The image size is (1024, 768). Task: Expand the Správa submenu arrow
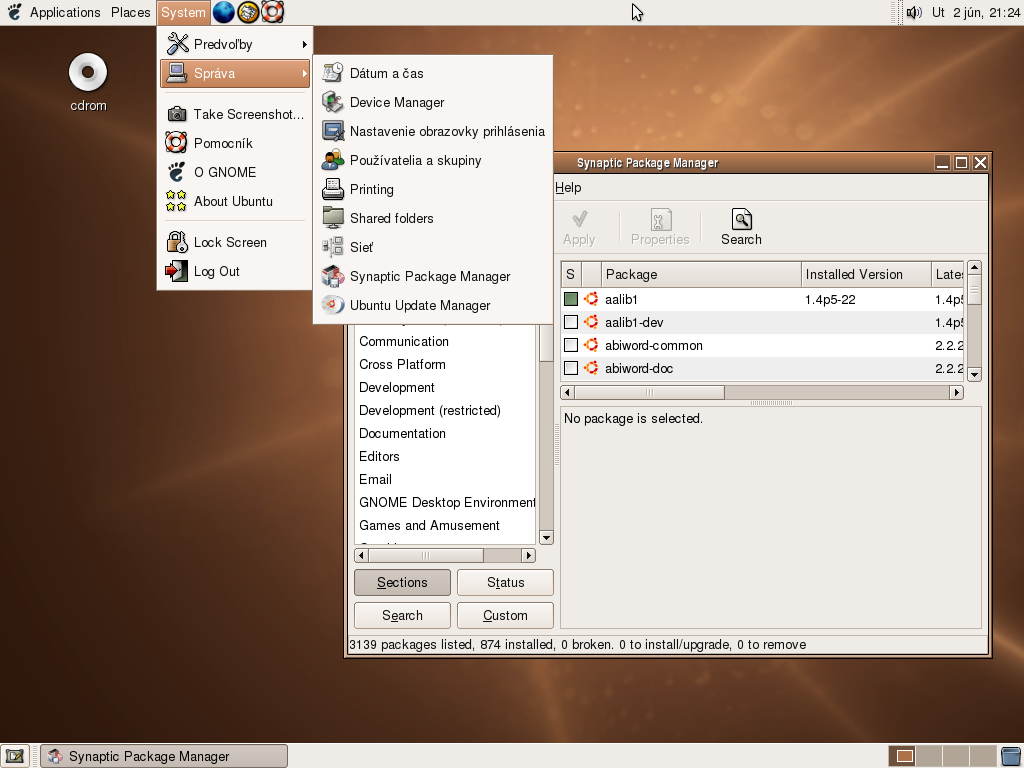304,74
